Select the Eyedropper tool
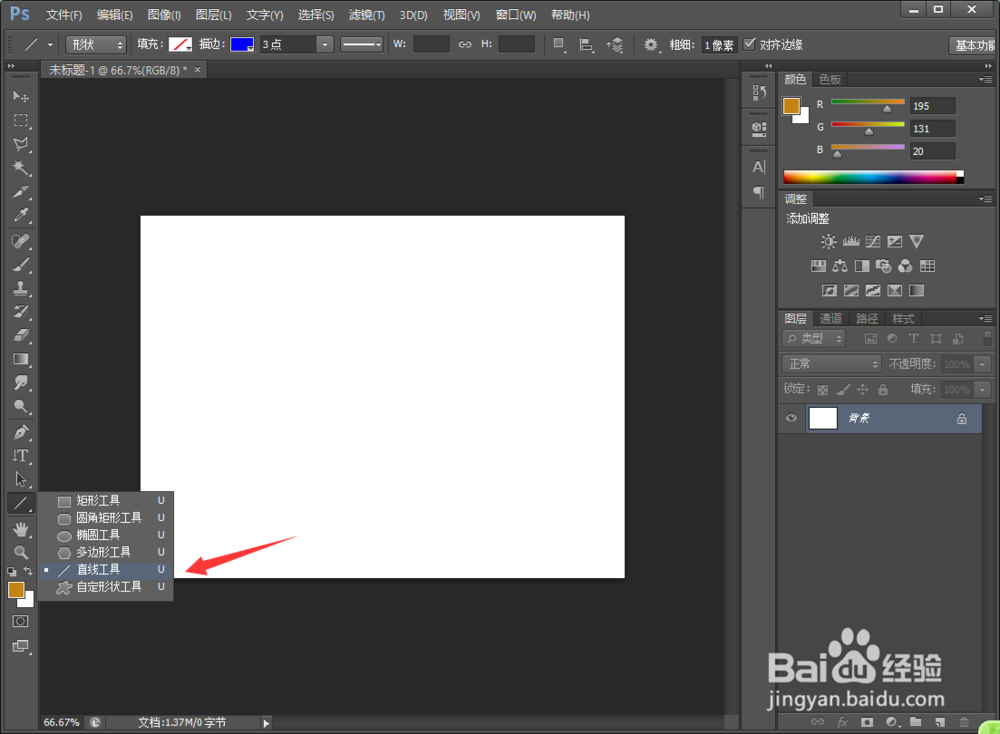 click(x=20, y=216)
